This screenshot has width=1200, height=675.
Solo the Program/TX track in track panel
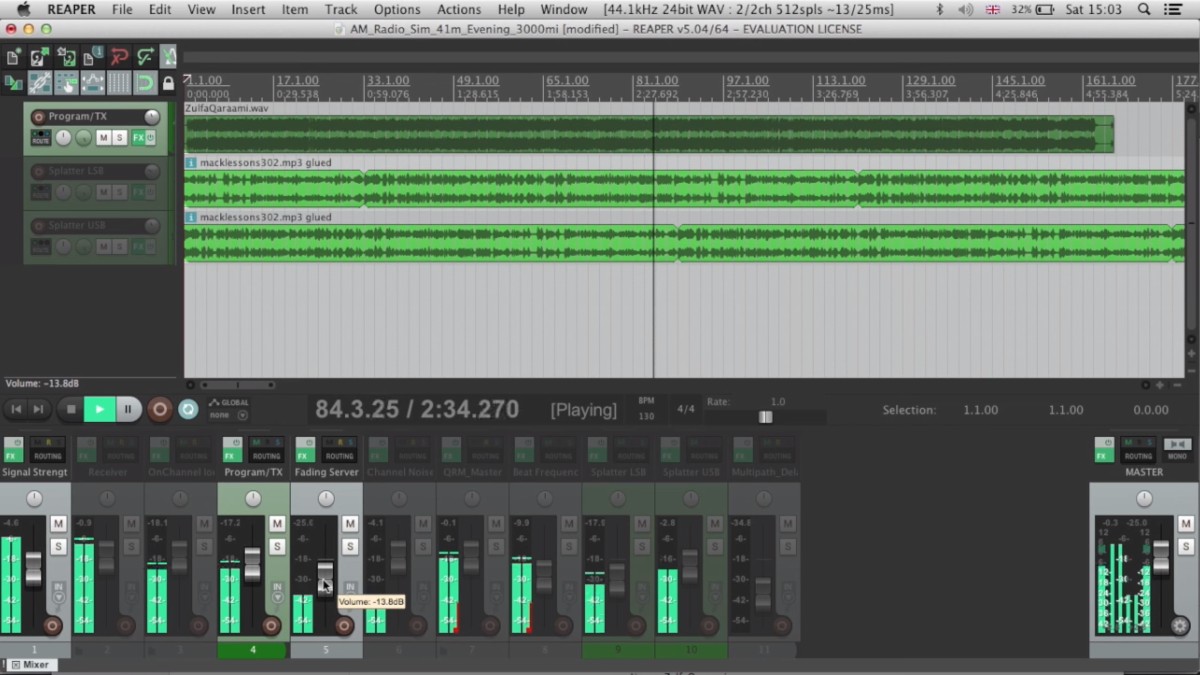pos(119,137)
